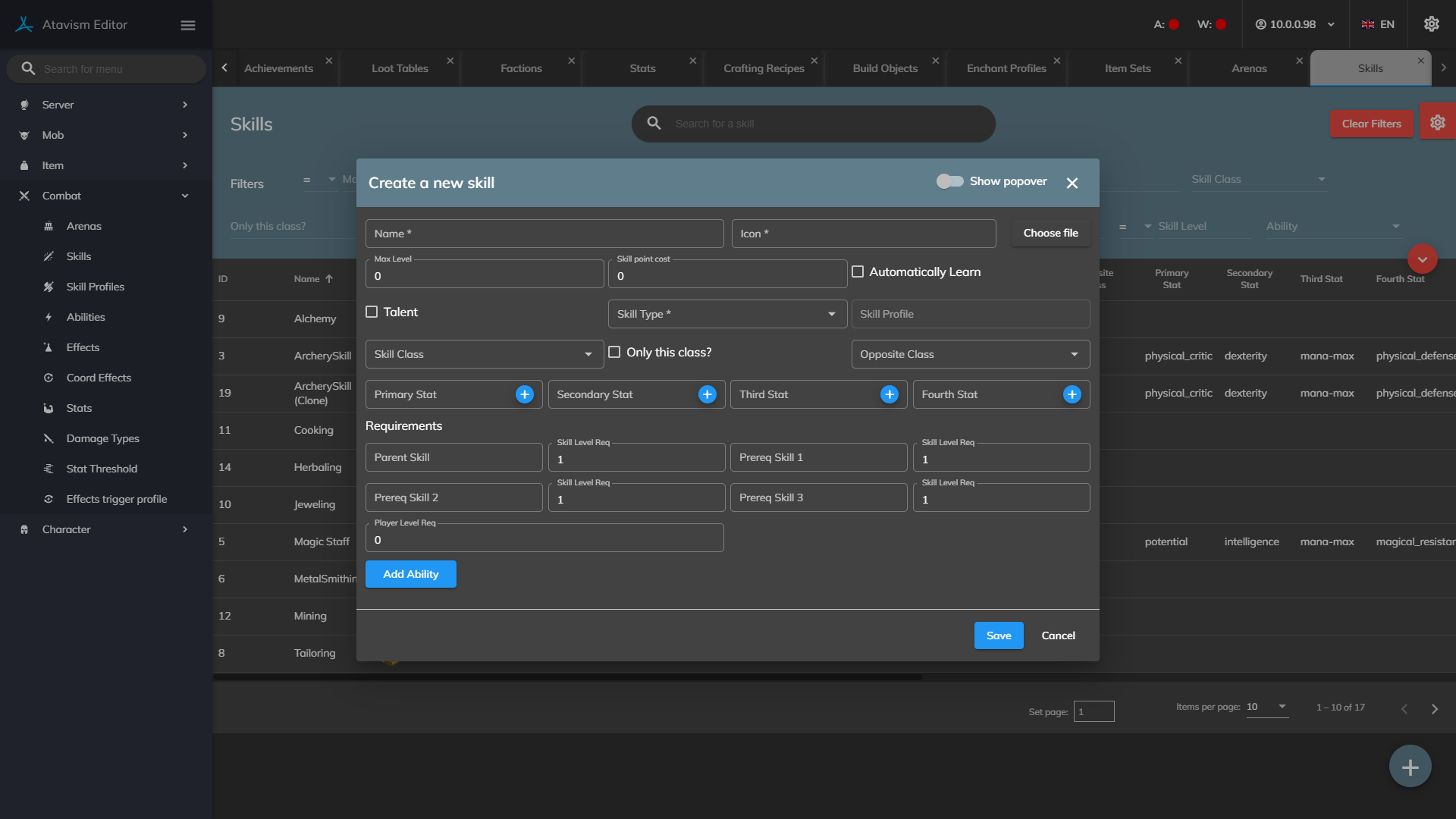Viewport: 1456px width, 819px height.
Task: Open the top-right settings gear icon
Action: click(x=1431, y=24)
